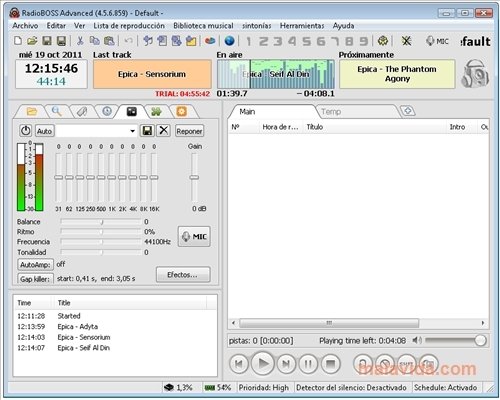Select numbered preset 1 in the toolbar
The image size is (500, 400).
pos(248,41)
